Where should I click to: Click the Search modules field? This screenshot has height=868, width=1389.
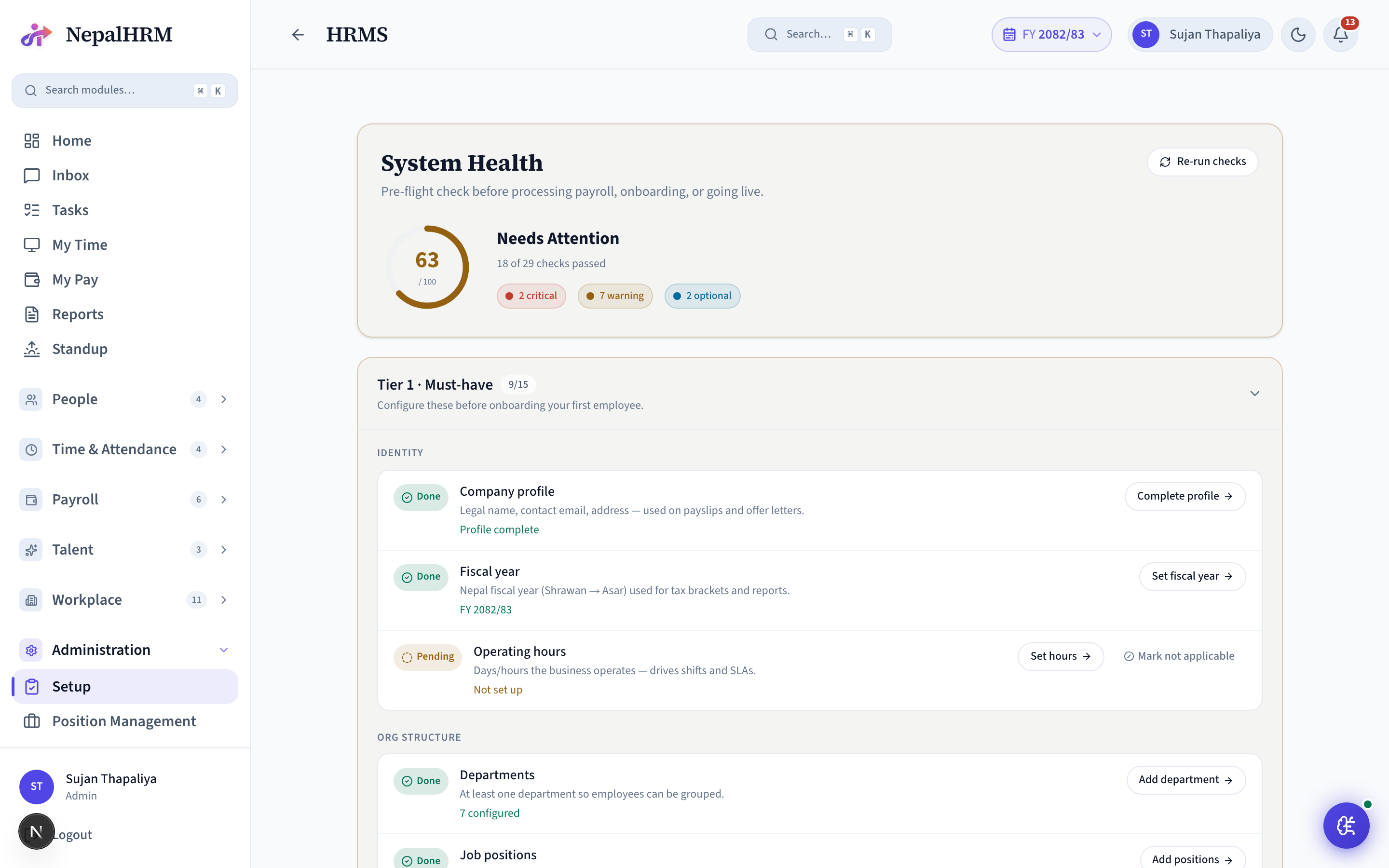(x=124, y=90)
